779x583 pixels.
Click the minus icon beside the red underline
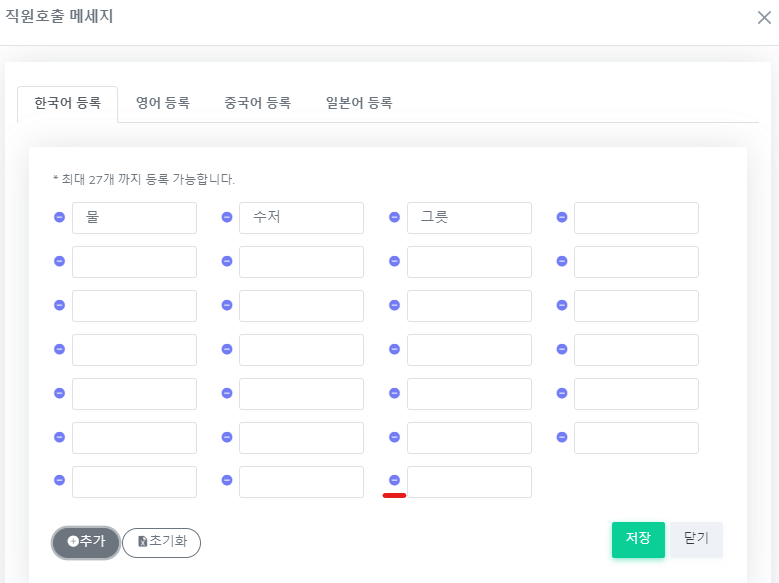[394, 480]
